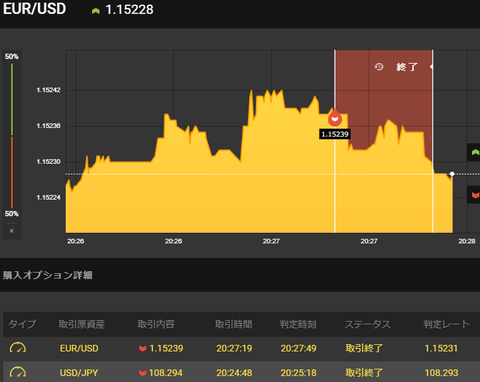This screenshot has height=382, width=480.
Task: Select the EUR/USD asset in trade table
Action: (79, 348)
